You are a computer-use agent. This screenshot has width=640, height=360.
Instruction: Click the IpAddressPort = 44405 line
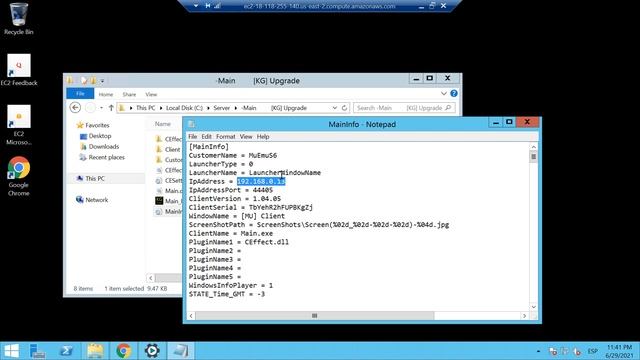pyautogui.click(x=231, y=190)
